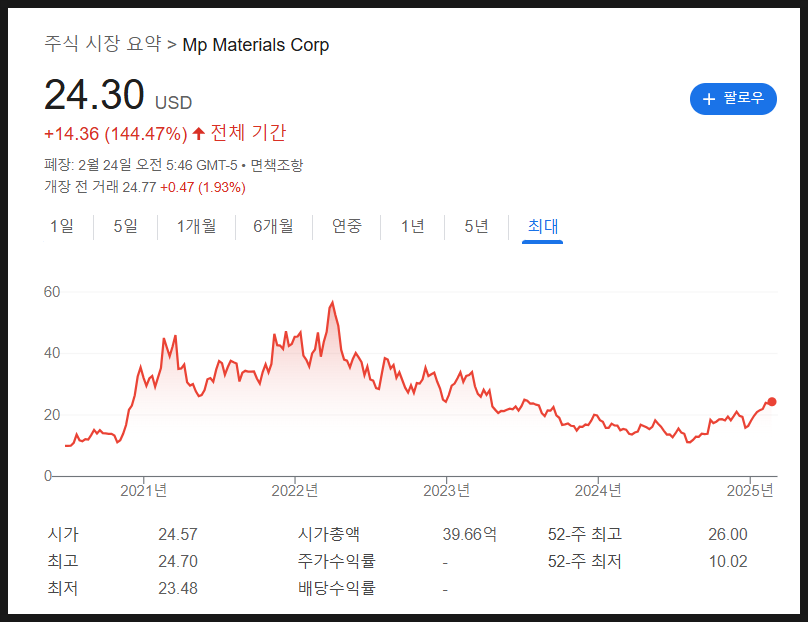Click the 24.30 current price value
This screenshot has height=622, width=808.
[94, 94]
